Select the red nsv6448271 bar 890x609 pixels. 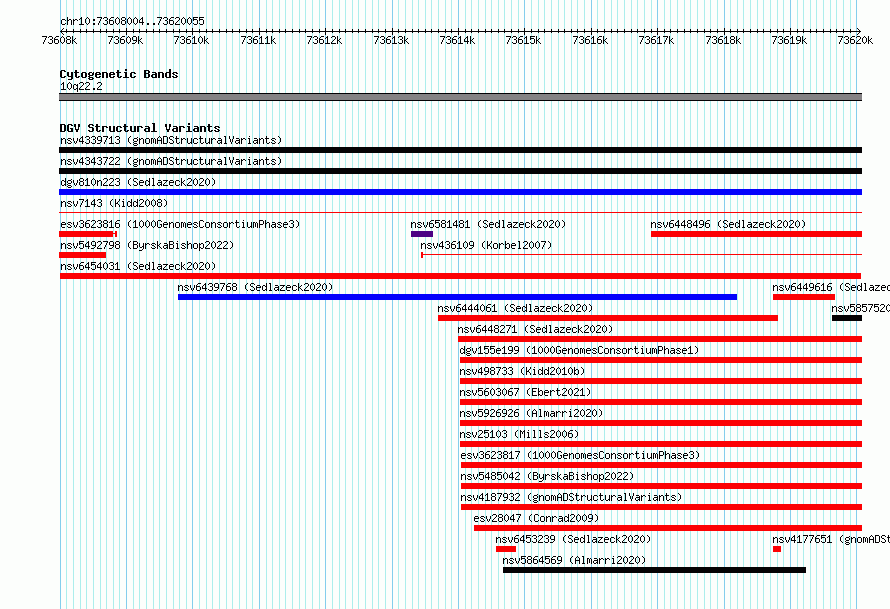(x=660, y=339)
